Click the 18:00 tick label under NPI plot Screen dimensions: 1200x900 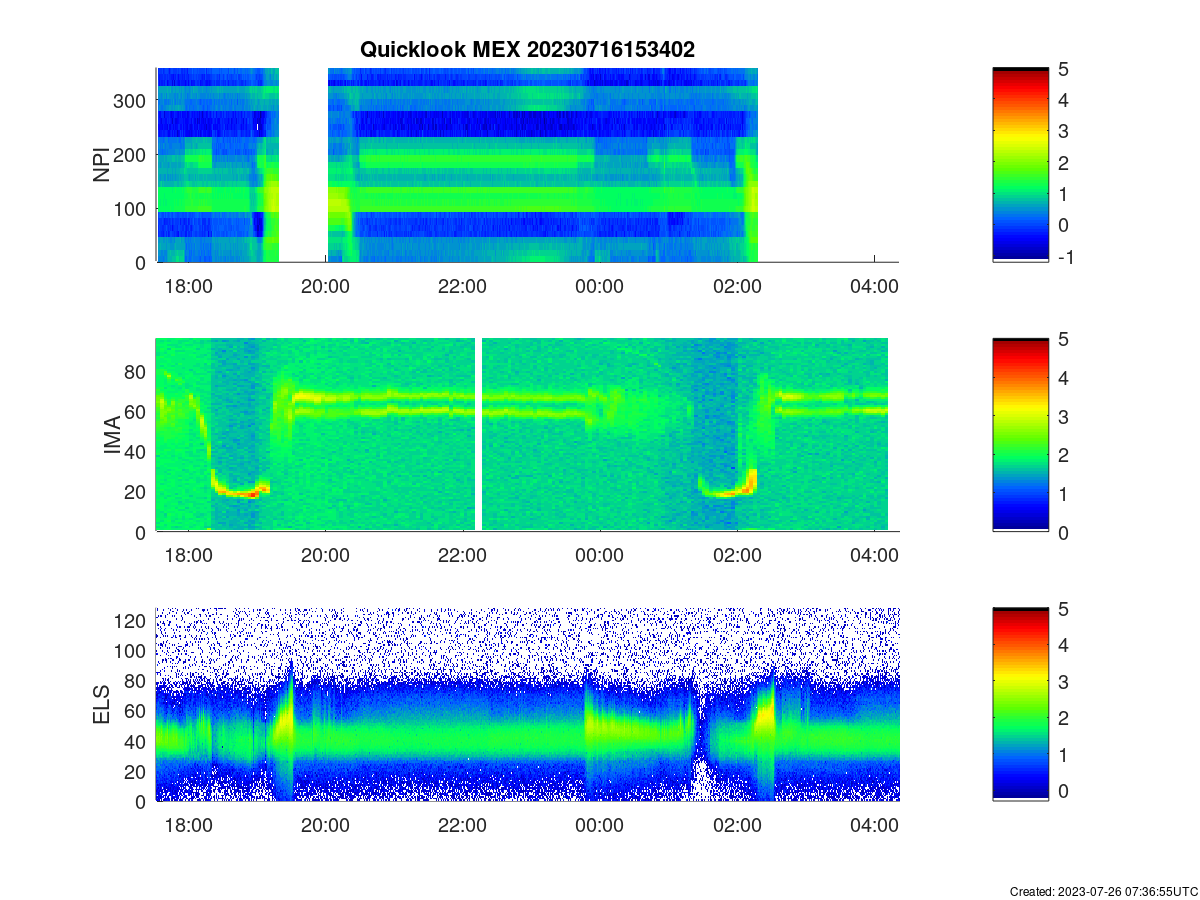pyautogui.click(x=188, y=286)
